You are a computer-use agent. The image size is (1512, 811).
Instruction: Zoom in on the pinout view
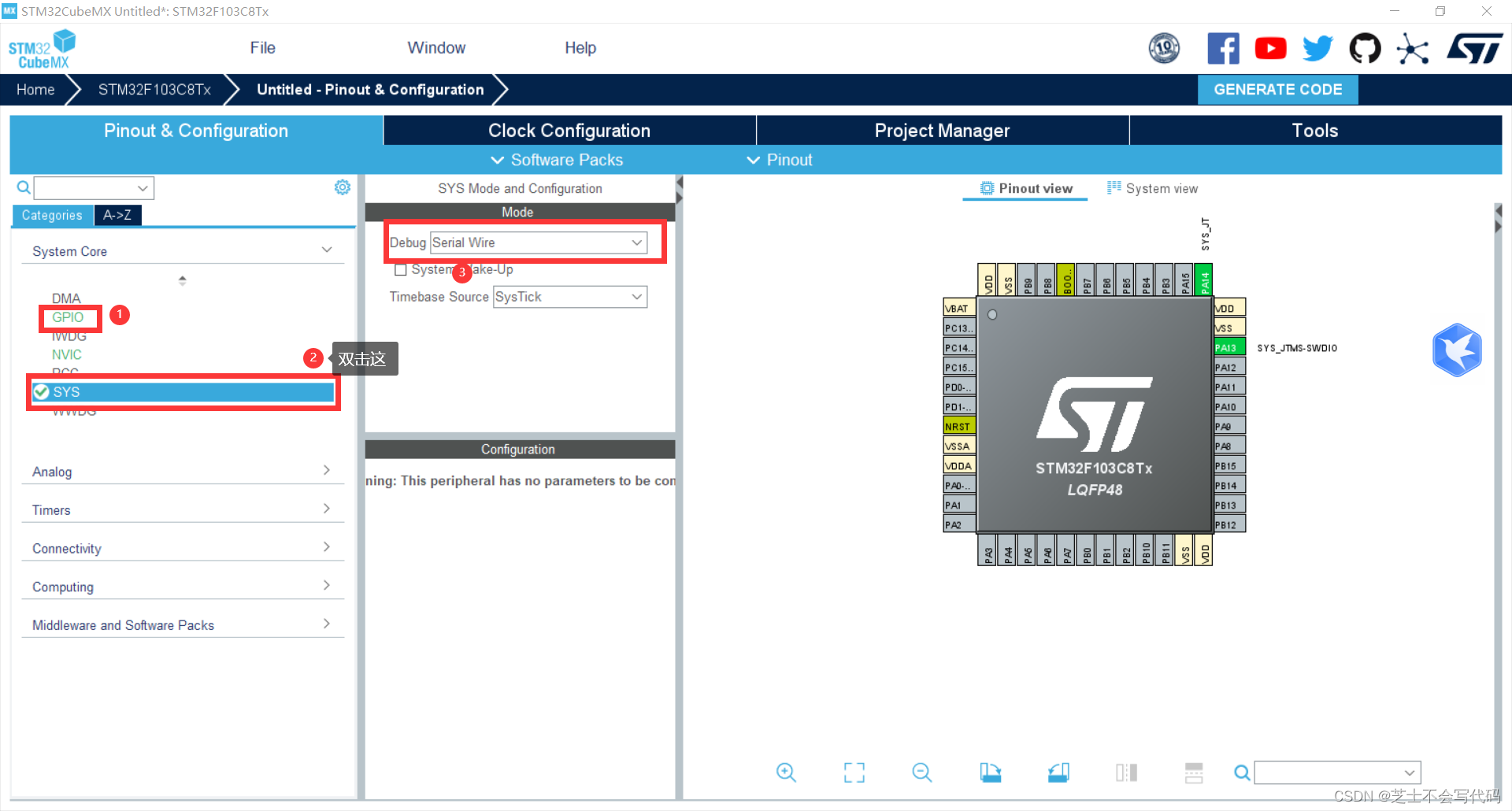[x=786, y=772]
